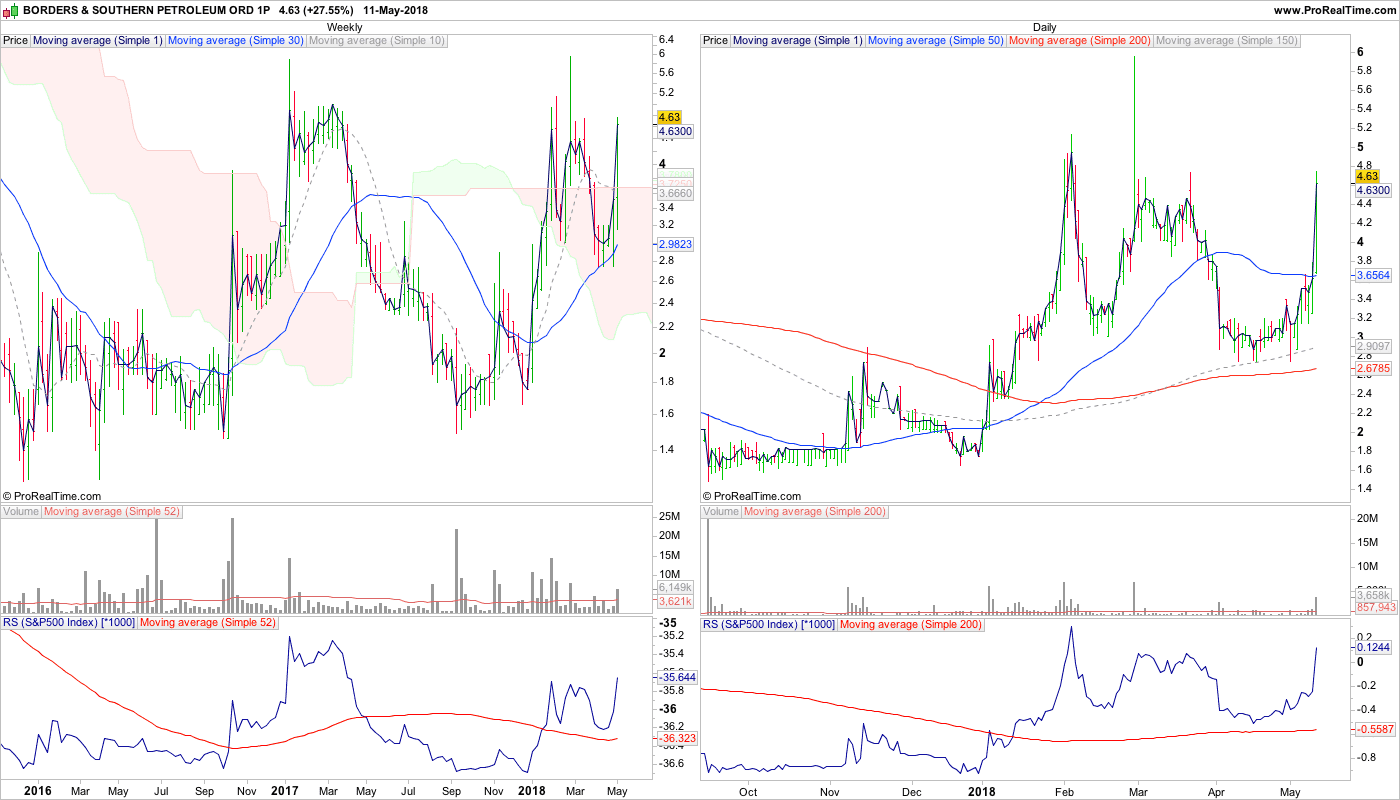Click the 11-May-2018 date in the title
This screenshot has height=800, width=1400.
pos(397,10)
